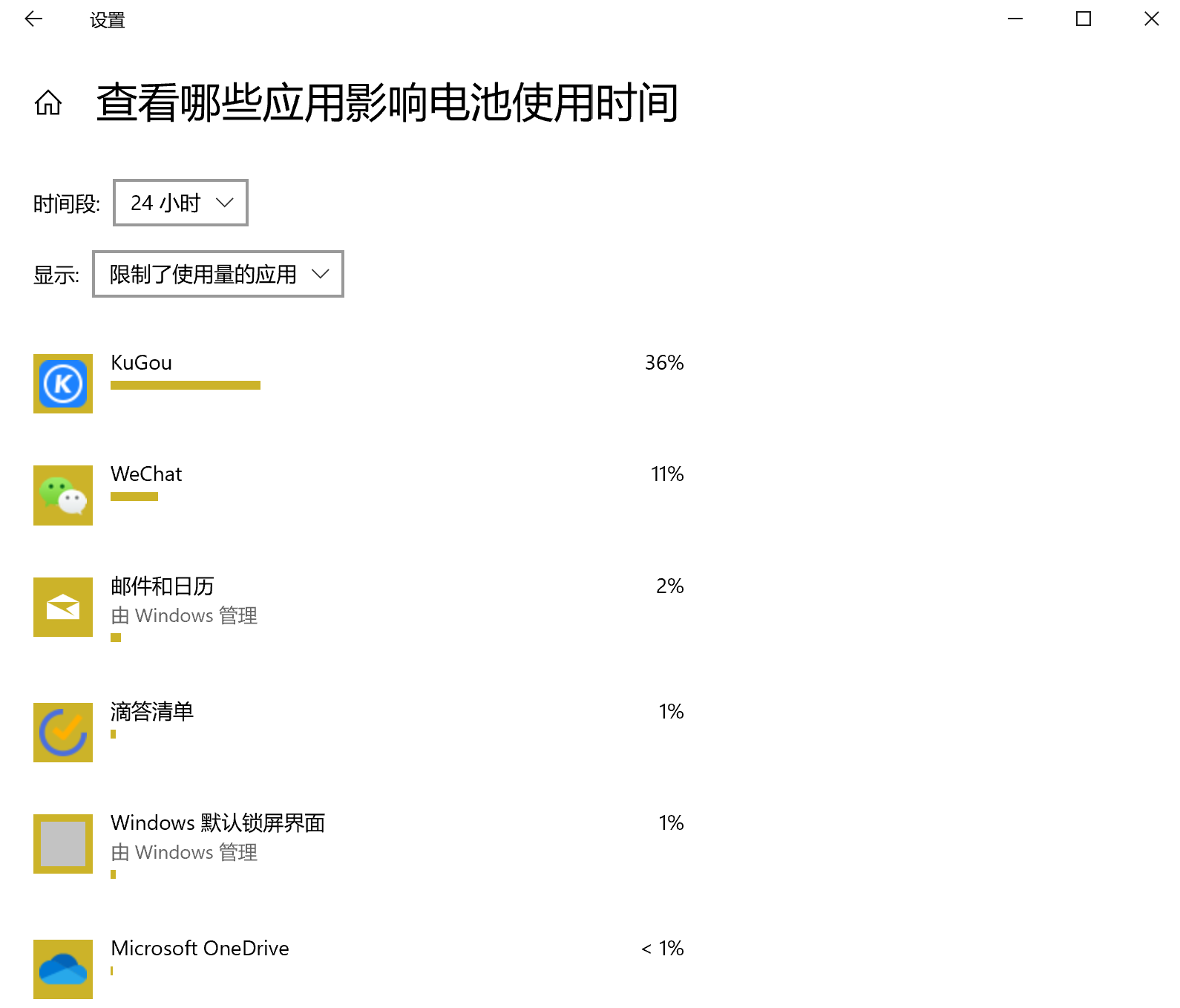
Task: Open the 24 小时 time period dropdown
Action: pos(180,203)
